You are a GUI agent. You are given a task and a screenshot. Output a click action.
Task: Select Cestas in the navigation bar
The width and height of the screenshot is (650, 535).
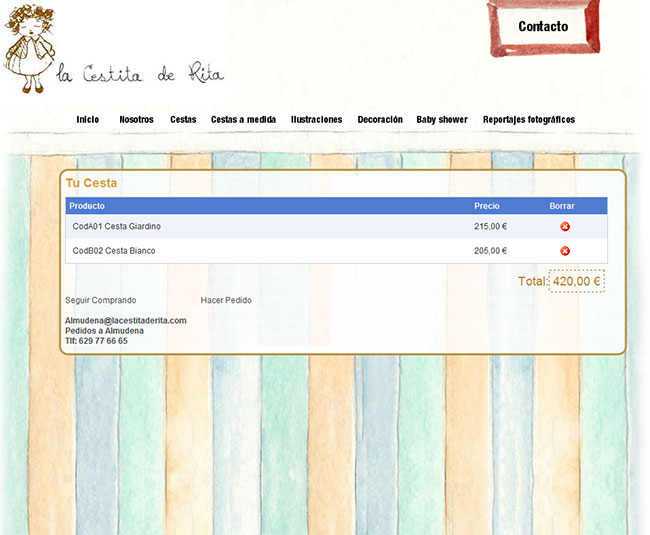click(x=183, y=120)
